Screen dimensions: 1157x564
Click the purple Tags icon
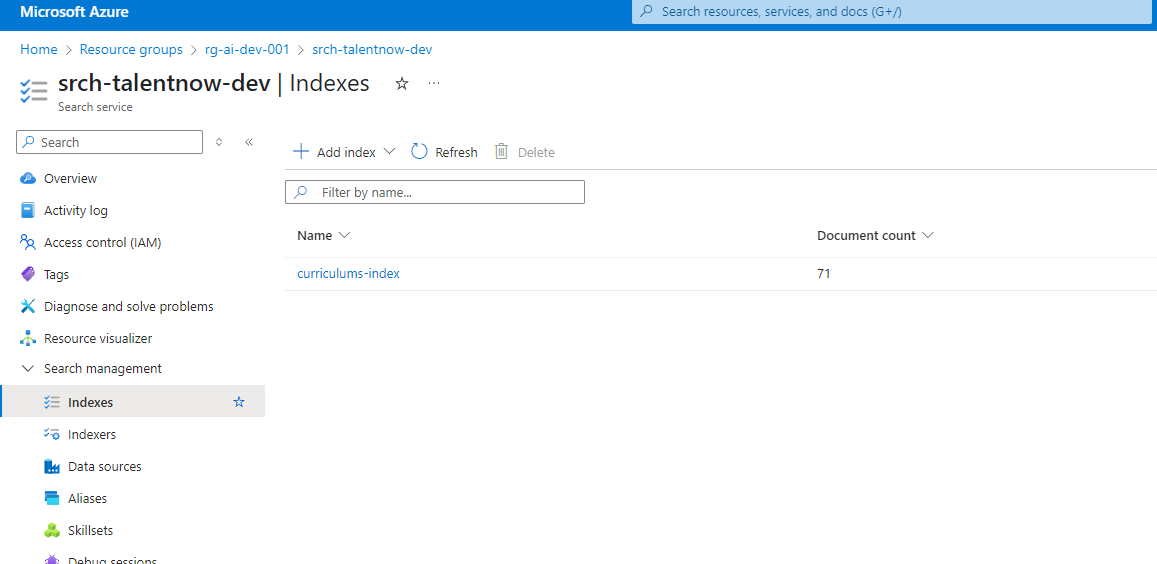(x=28, y=275)
